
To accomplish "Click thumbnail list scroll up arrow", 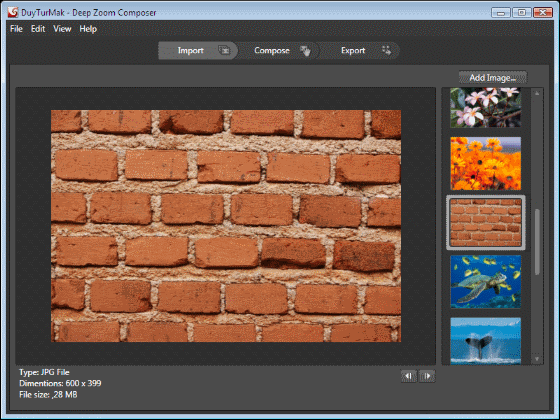I will coord(537,93).
